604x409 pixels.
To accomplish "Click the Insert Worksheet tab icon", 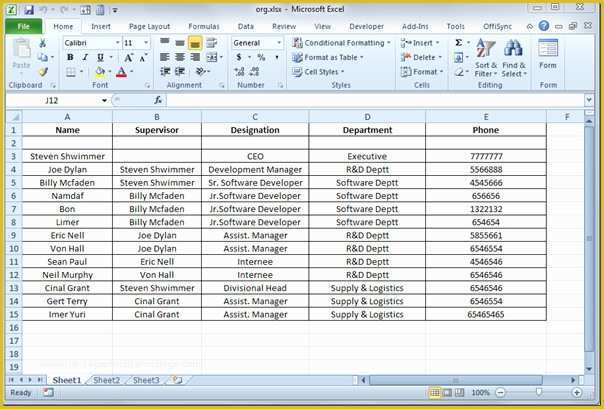I will [x=177, y=381].
